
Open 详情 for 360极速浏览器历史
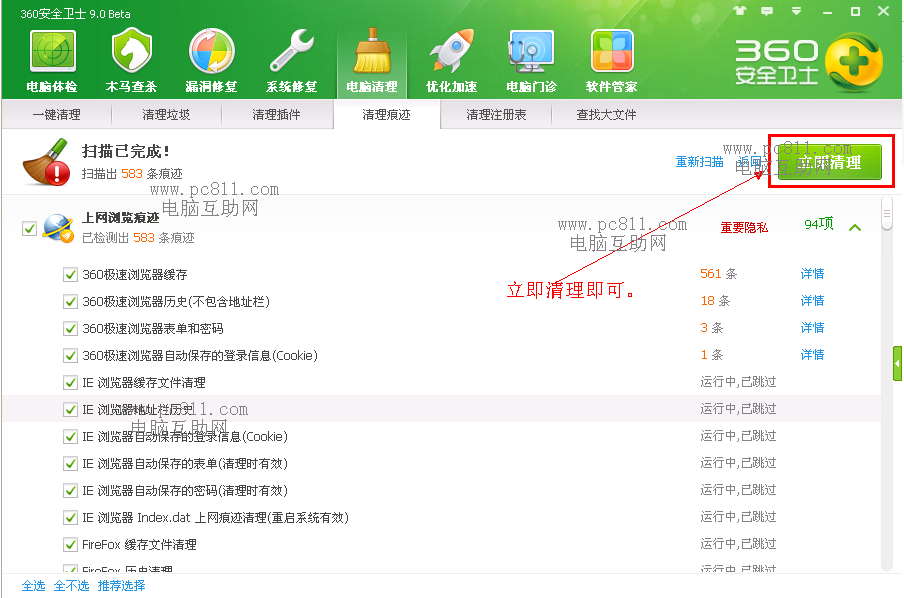(x=812, y=300)
